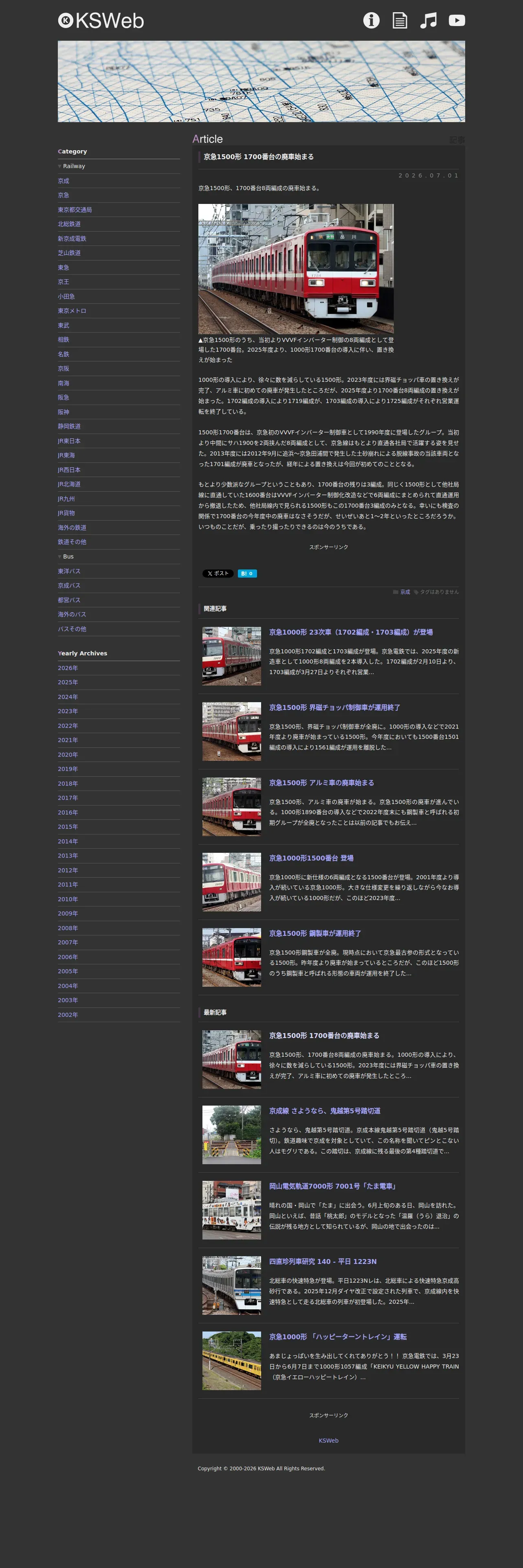The width and height of the screenshot is (523, 1568).
Task: Open the 鉄道その他 category
Action: tap(72, 542)
